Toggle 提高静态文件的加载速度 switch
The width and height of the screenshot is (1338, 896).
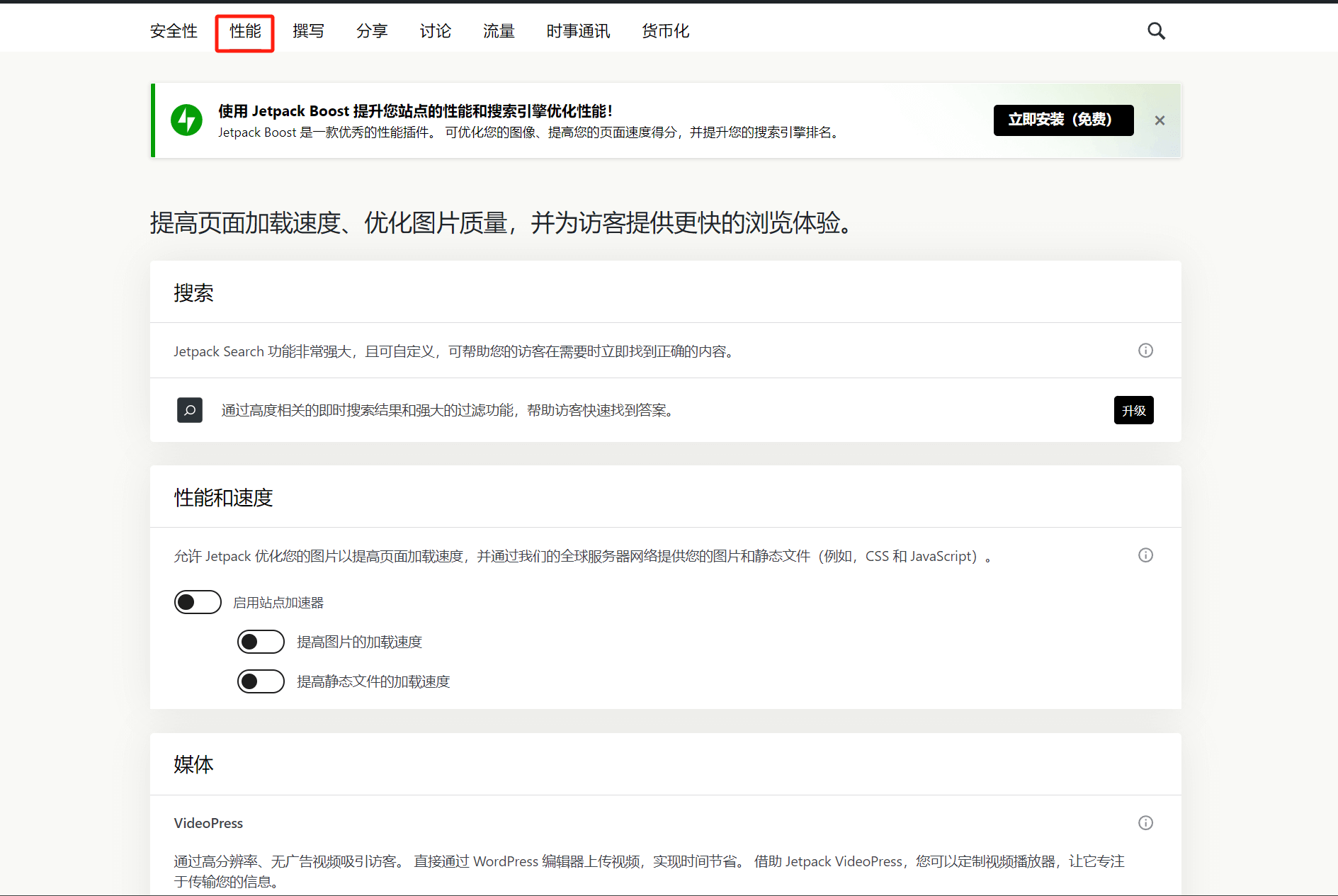point(261,681)
